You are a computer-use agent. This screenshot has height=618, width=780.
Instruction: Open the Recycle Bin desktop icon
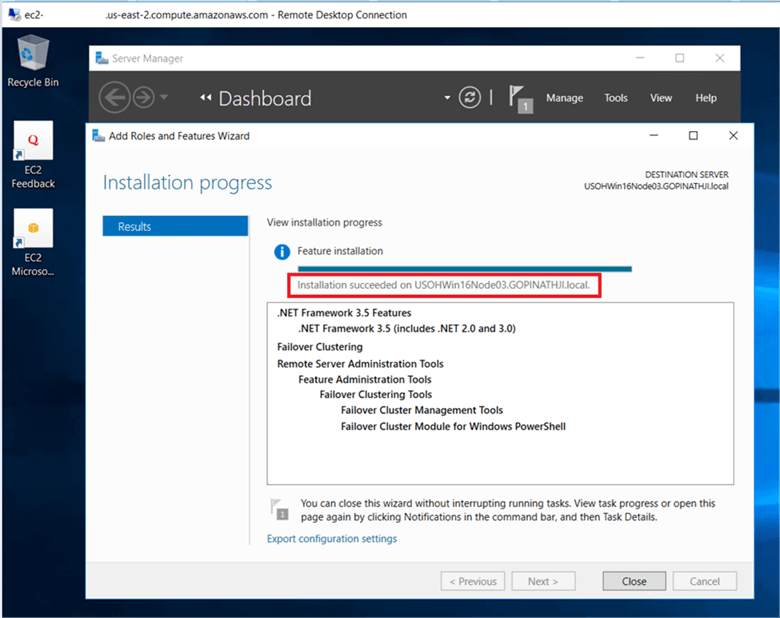33,61
